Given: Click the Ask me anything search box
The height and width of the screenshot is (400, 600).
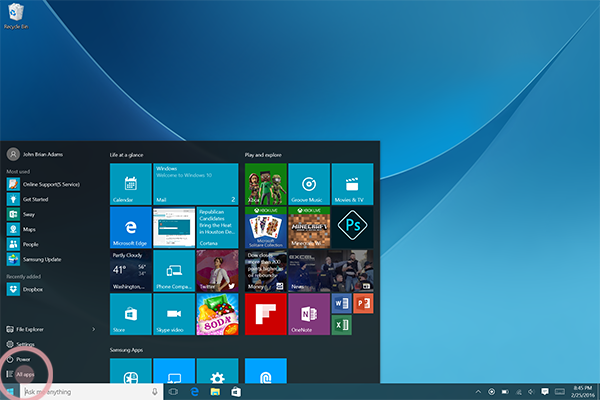Looking at the screenshot, I should [x=92, y=392].
